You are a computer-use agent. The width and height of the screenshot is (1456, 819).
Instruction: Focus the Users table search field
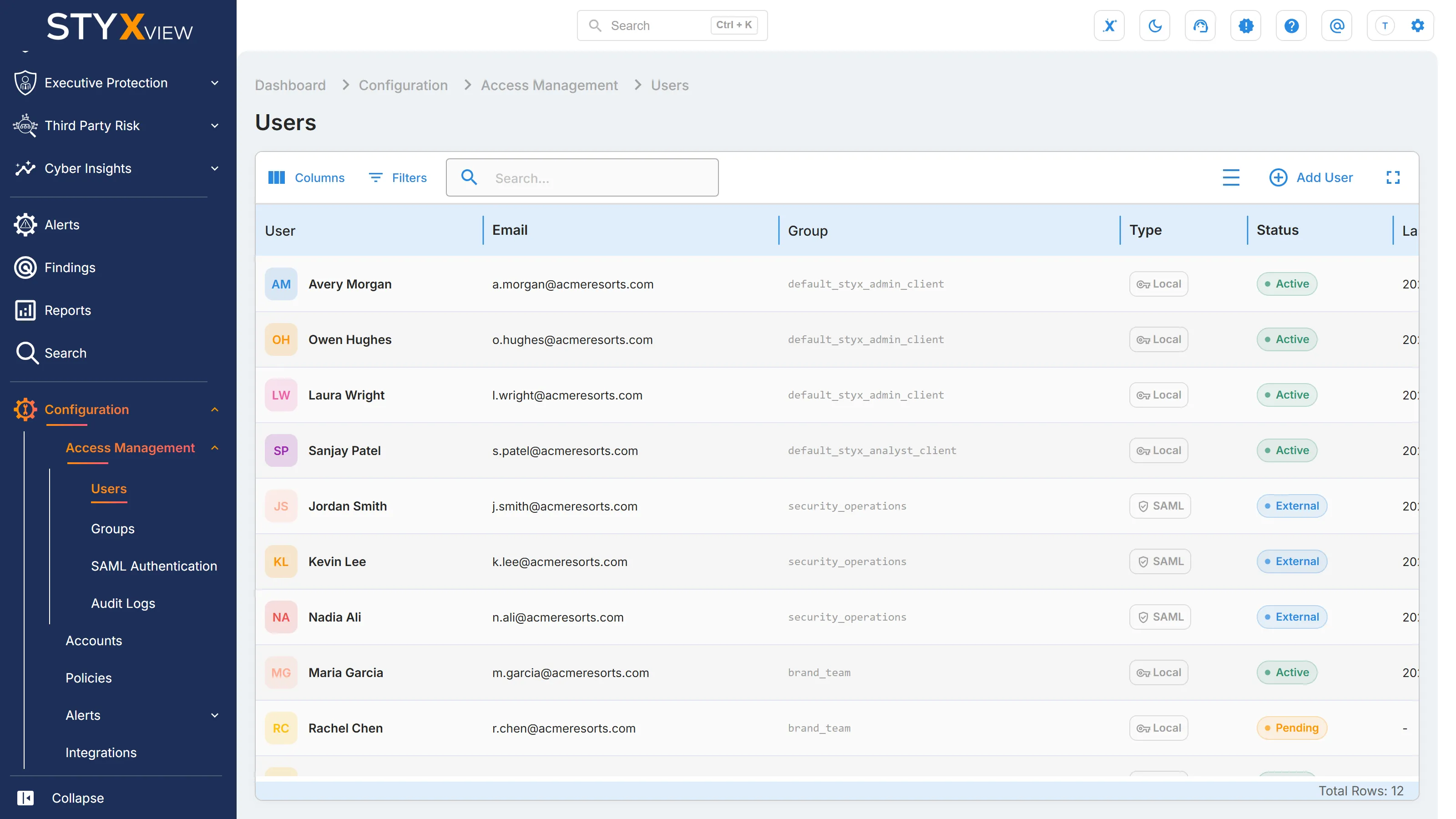582,177
